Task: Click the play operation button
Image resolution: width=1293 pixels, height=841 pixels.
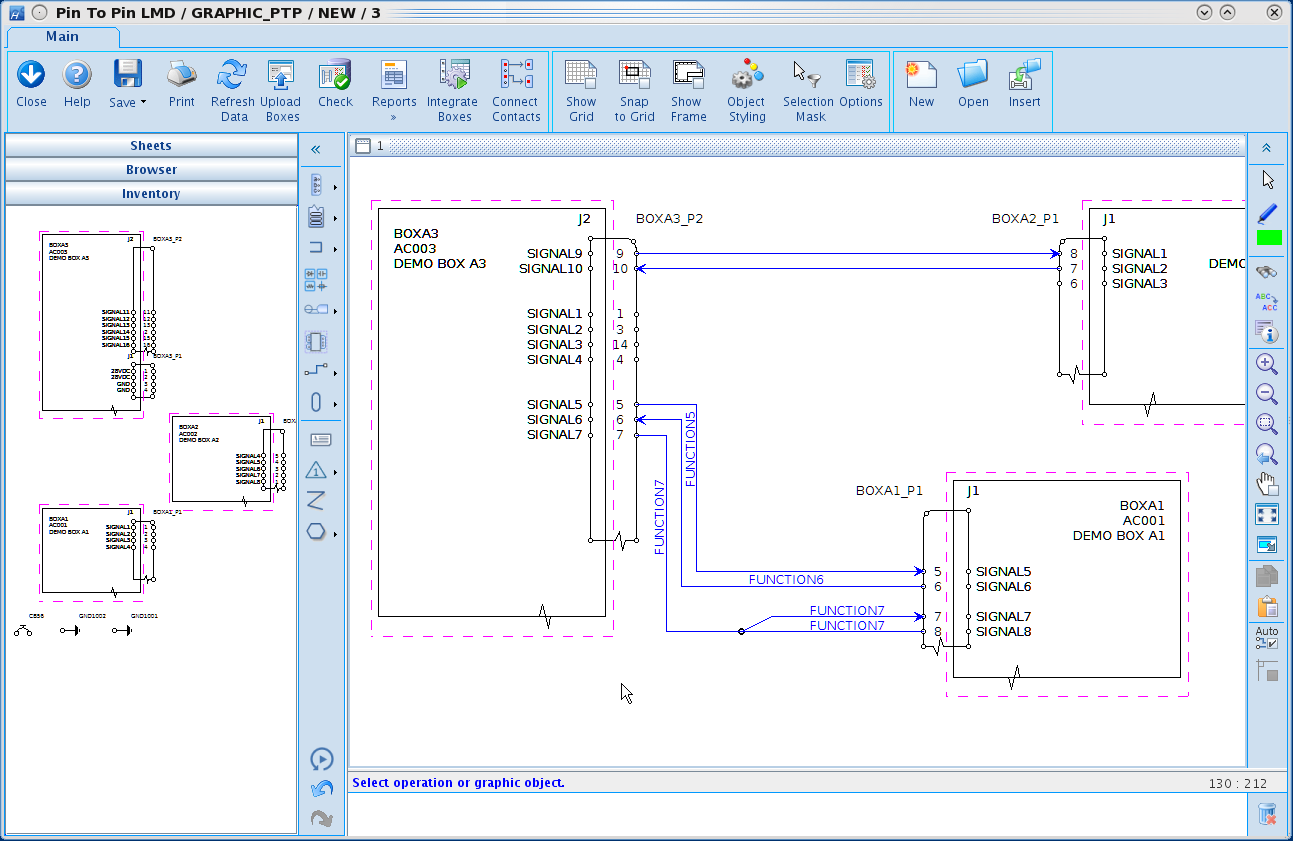Action: tap(322, 759)
